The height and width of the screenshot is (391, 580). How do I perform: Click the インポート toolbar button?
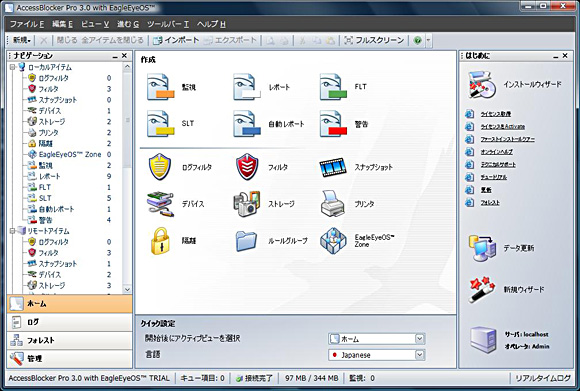(x=176, y=40)
